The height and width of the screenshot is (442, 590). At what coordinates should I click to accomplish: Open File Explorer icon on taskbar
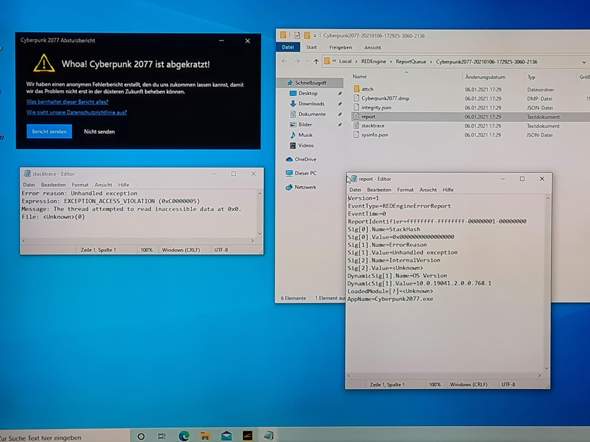point(205,436)
